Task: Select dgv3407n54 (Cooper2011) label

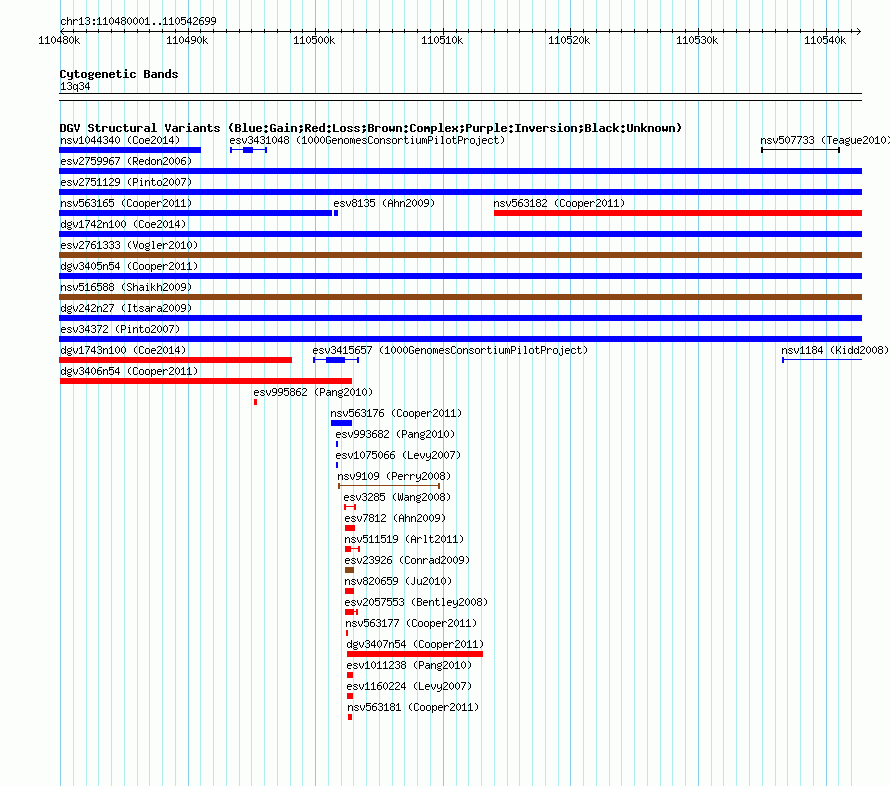Action: click(x=415, y=645)
